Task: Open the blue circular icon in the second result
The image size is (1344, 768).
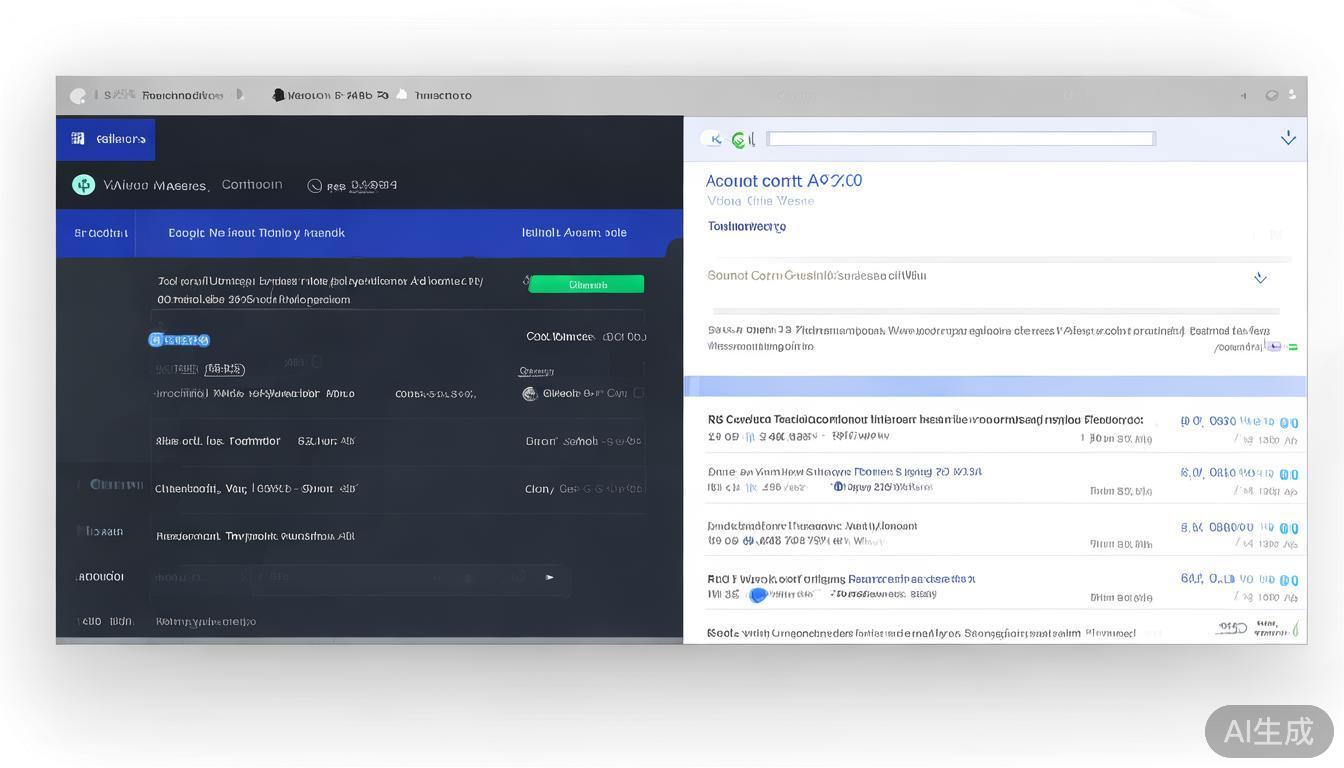Action: coord(838,484)
